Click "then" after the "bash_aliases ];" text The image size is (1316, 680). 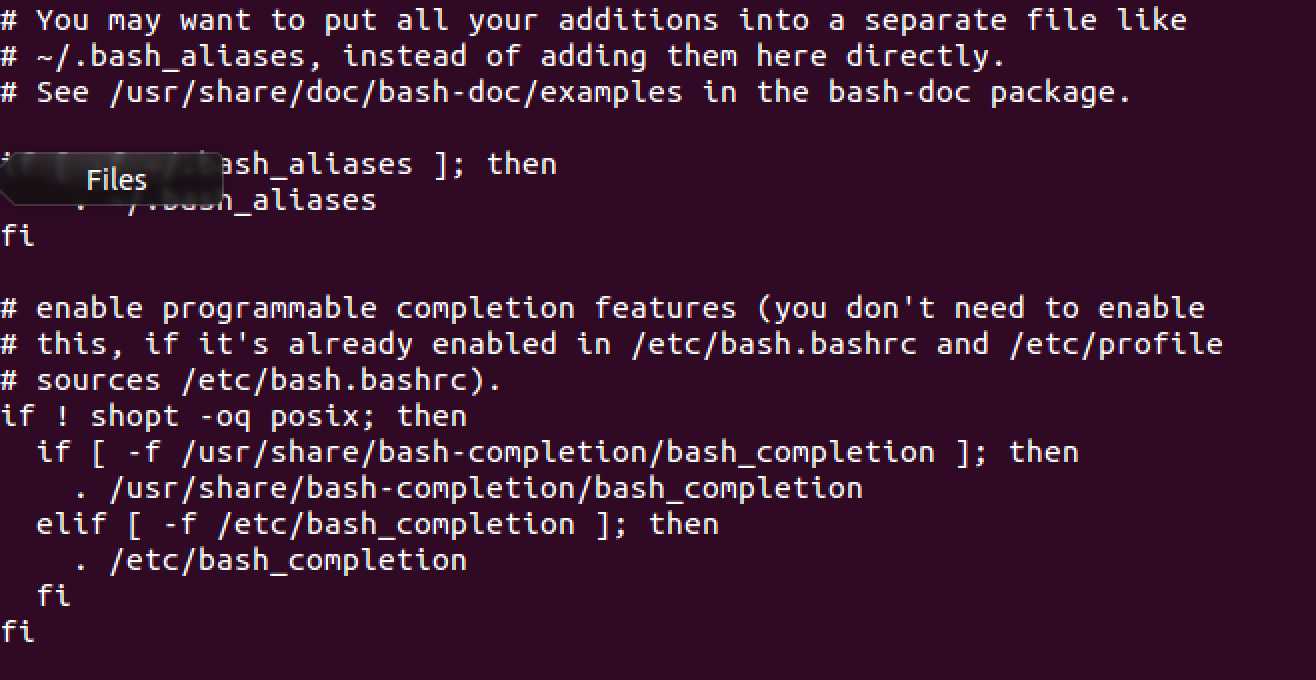(x=521, y=164)
